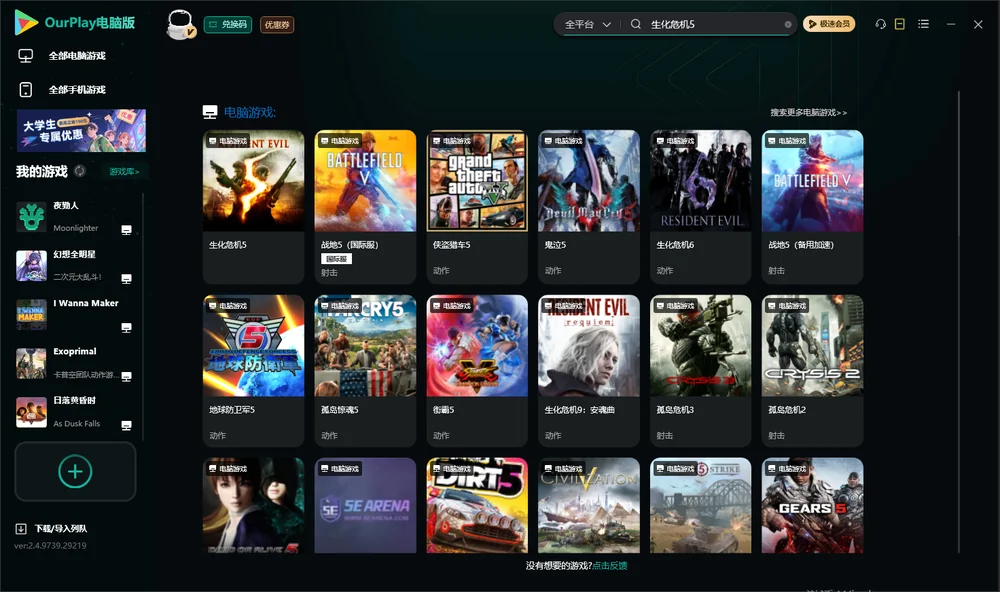Select 生化危机9: 安魂曲 cover
The height and width of the screenshot is (592, 1000).
click(x=589, y=346)
